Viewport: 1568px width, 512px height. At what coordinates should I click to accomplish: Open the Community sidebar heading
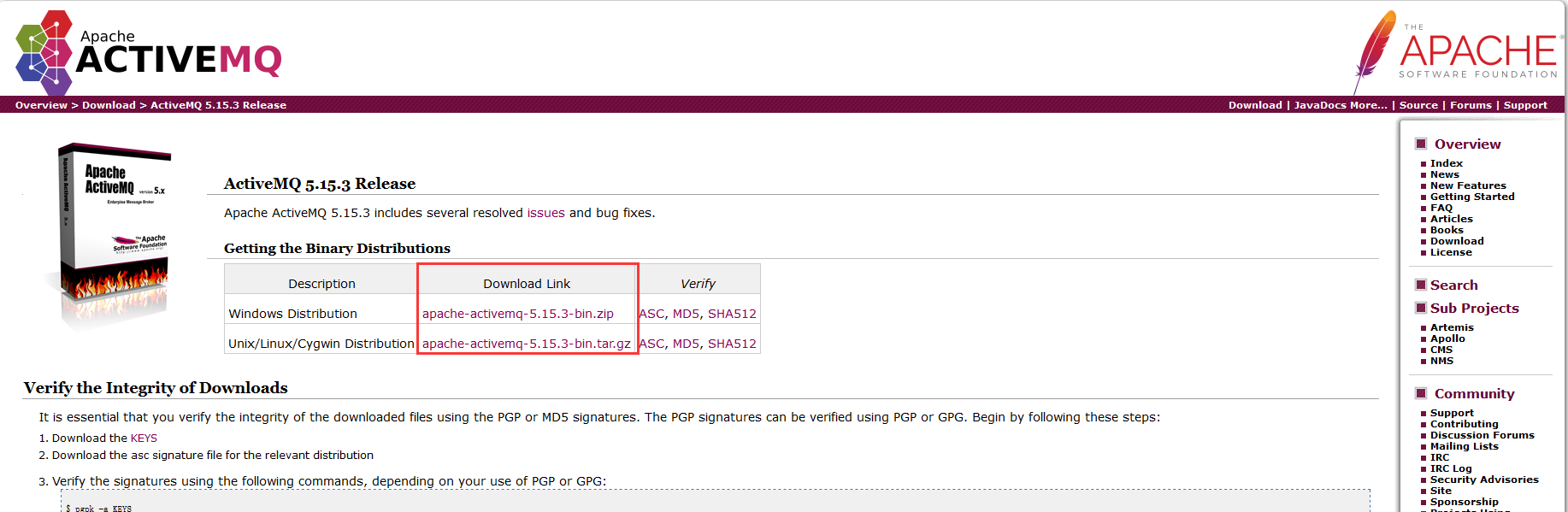[1474, 394]
